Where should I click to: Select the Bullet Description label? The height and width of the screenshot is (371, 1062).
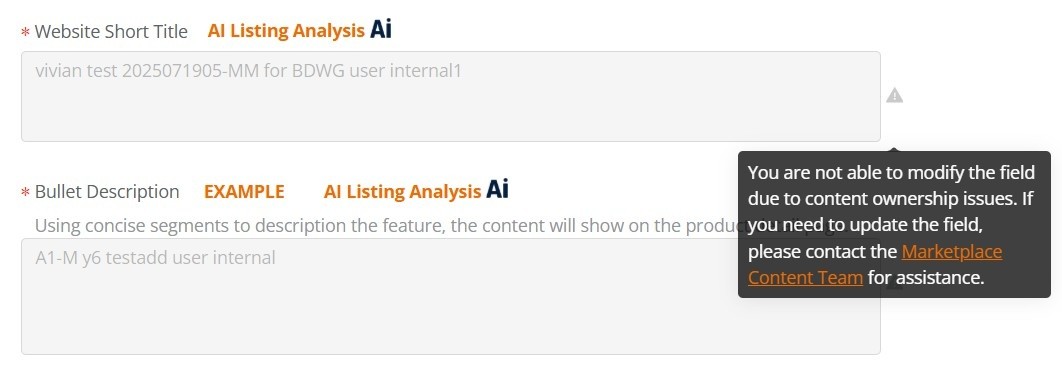[107, 192]
